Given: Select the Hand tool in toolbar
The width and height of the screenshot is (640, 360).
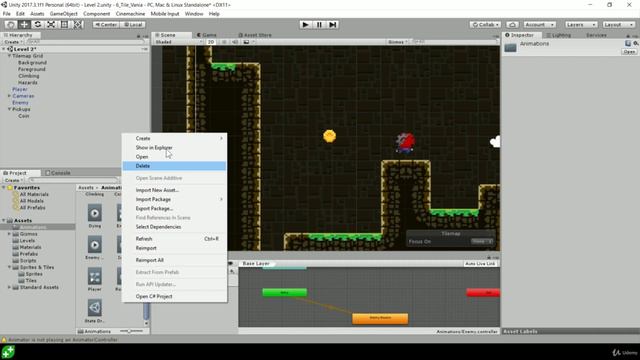Looking at the screenshot, I should click(11, 24).
